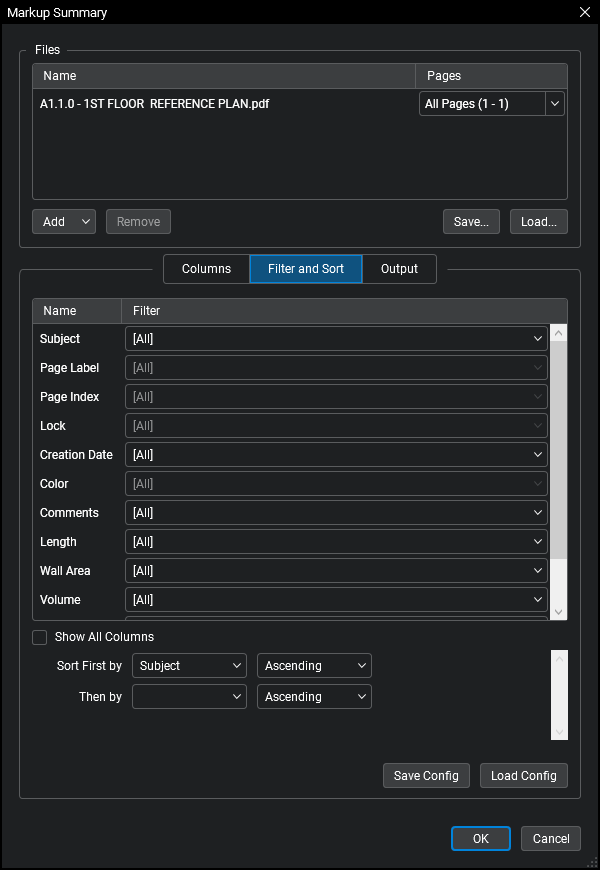This screenshot has width=600, height=870.
Task: Open the empty Then by field dropdown
Action: 189,697
